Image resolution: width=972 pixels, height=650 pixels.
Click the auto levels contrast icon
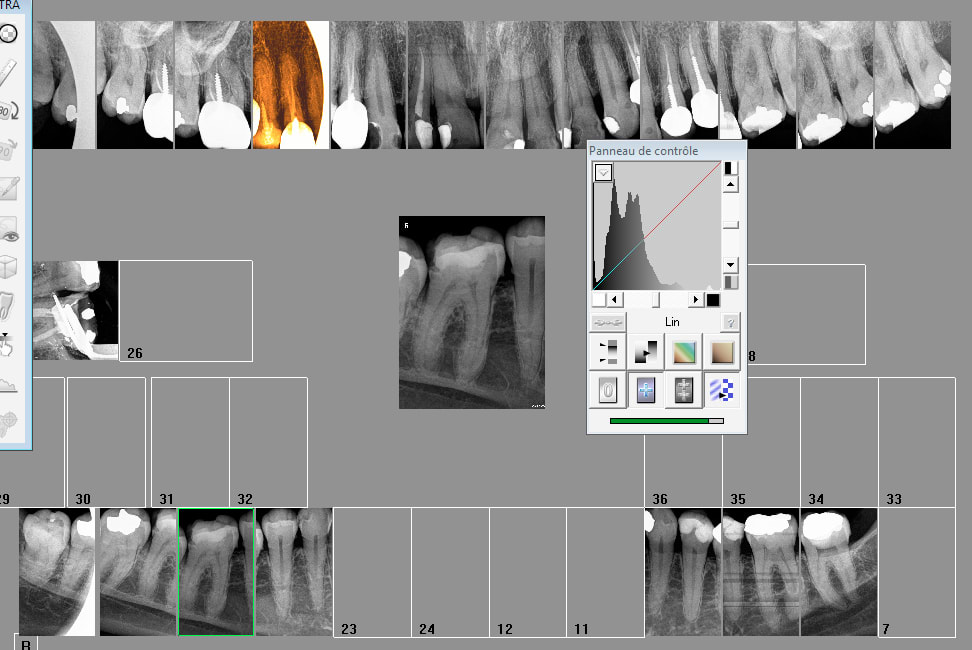[607, 351]
